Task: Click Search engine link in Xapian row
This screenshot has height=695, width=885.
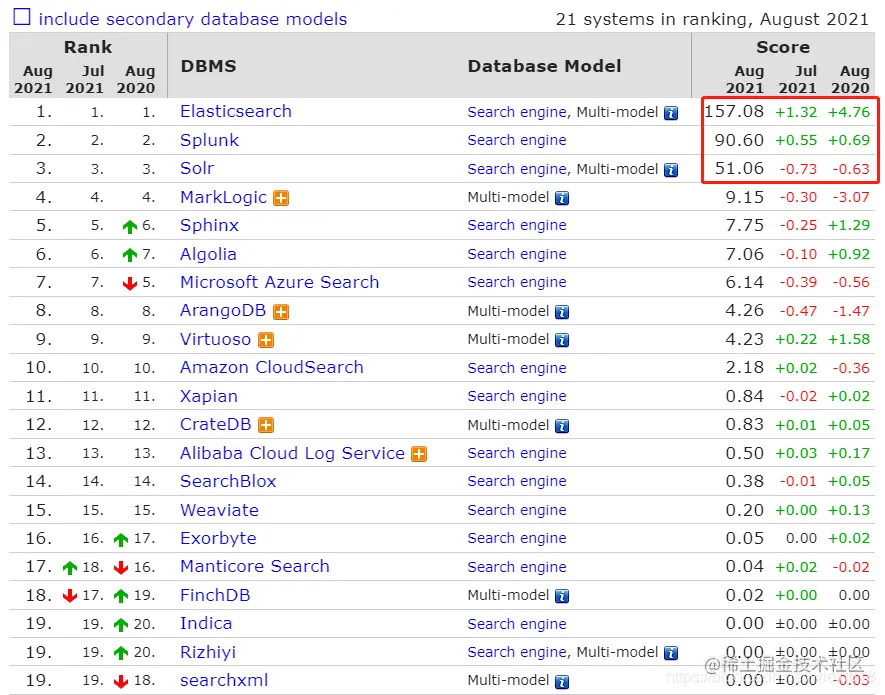Action: (x=517, y=396)
